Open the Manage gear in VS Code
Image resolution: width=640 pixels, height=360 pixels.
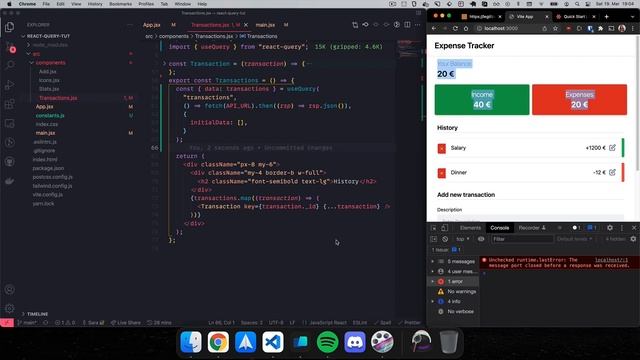[9, 308]
